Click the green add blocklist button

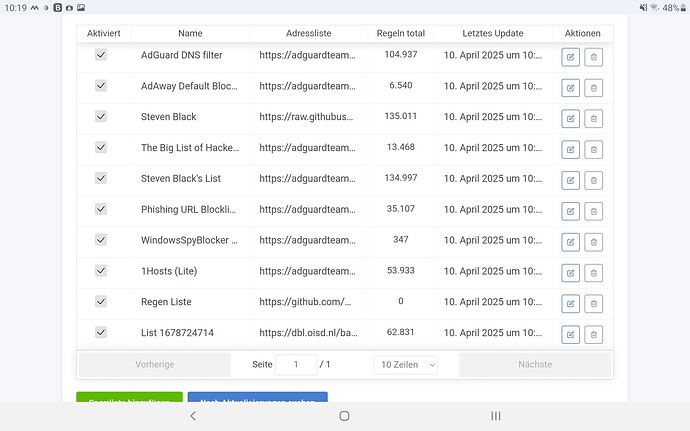tap(129, 397)
